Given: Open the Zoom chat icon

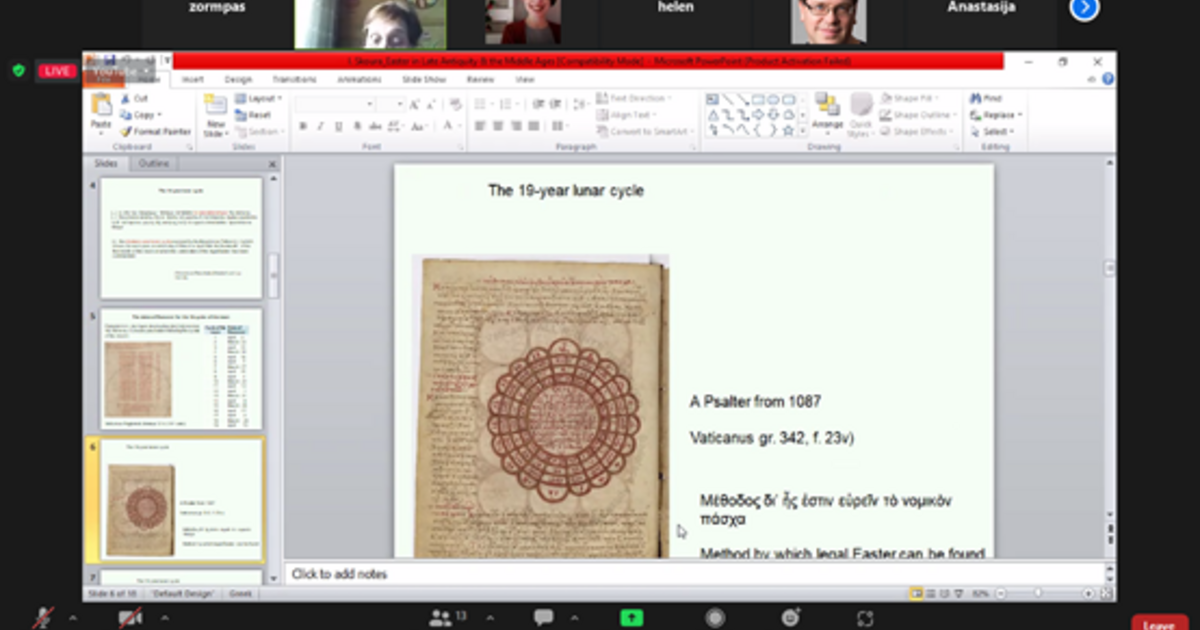Looking at the screenshot, I should coord(543,618).
